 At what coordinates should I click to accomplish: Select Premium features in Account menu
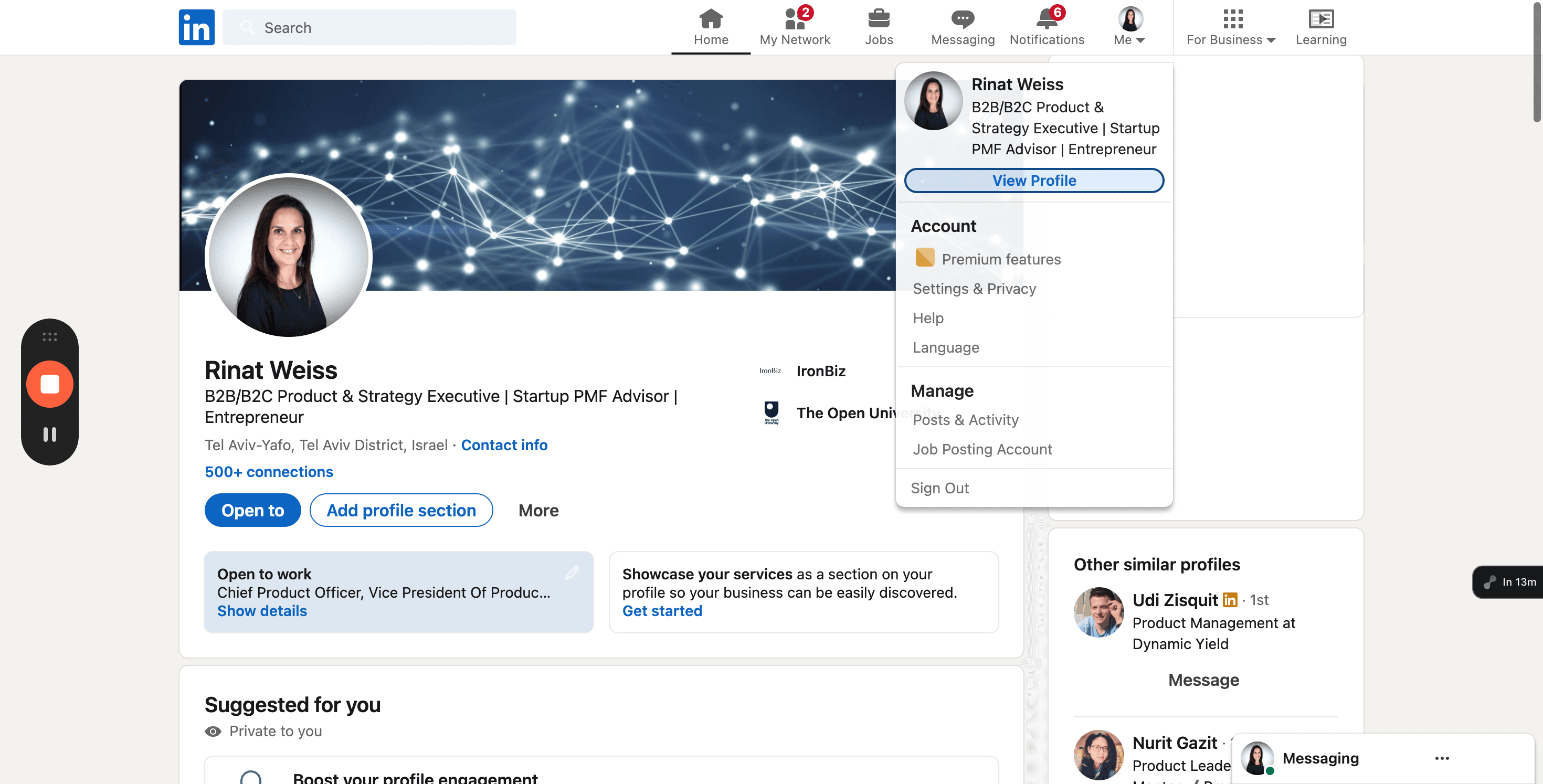[1001, 259]
